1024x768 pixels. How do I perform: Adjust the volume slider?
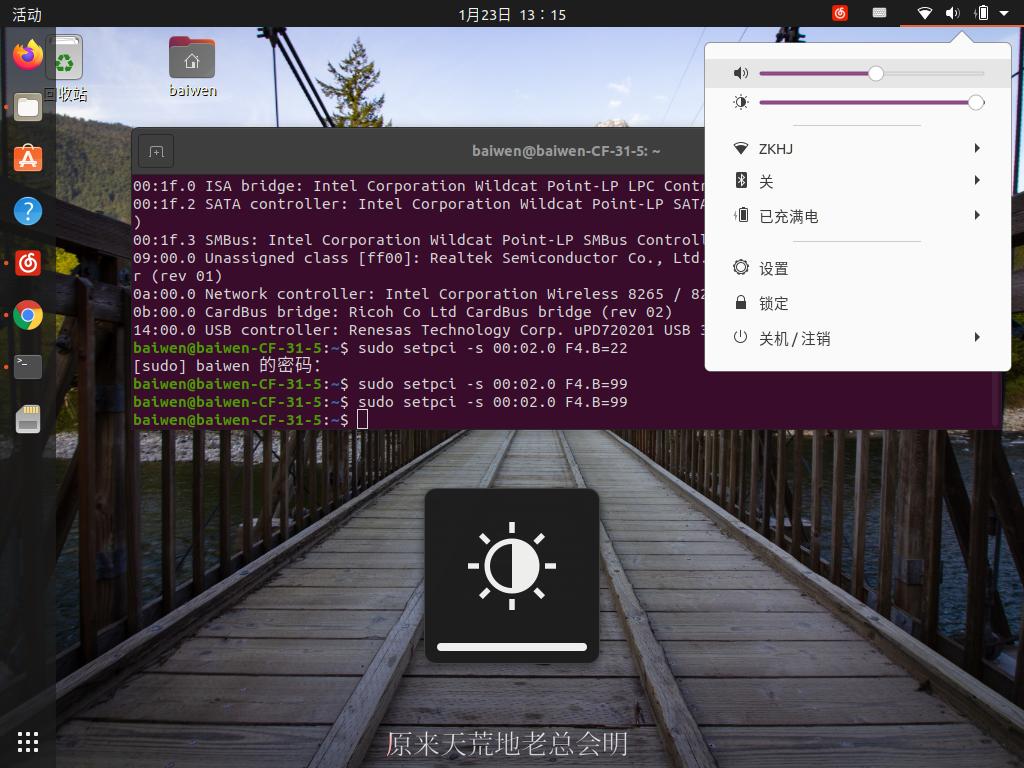[875, 73]
